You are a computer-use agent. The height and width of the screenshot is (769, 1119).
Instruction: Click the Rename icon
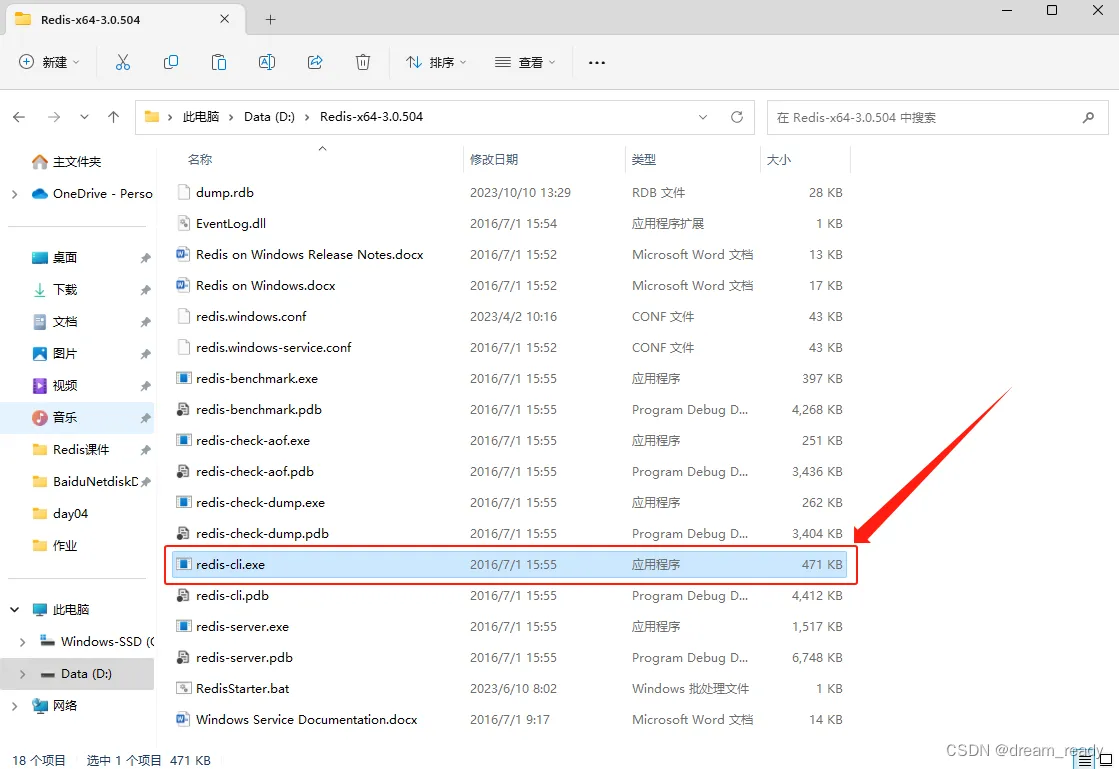coord(267,63)
